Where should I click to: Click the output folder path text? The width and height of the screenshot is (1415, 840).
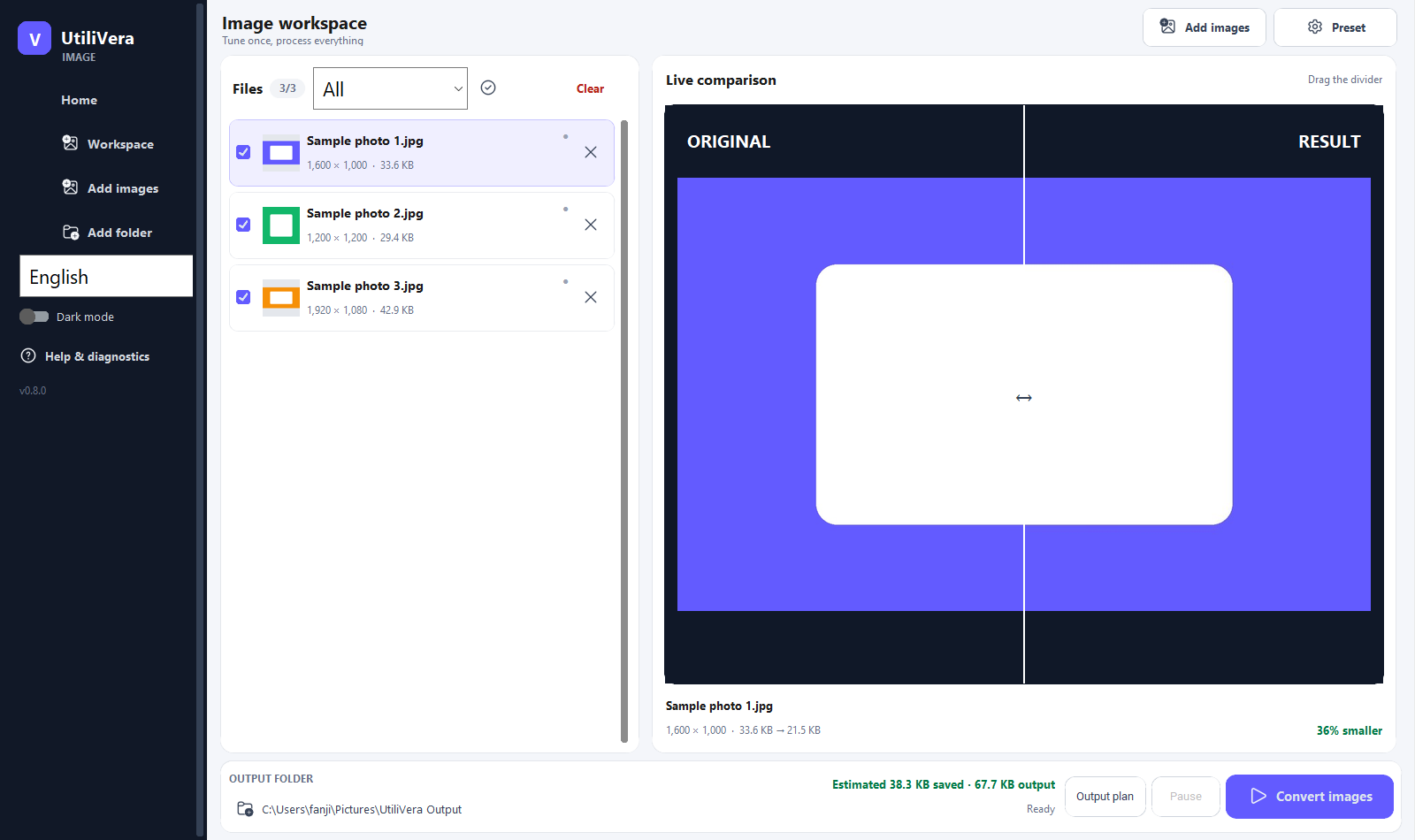[362, 810]
